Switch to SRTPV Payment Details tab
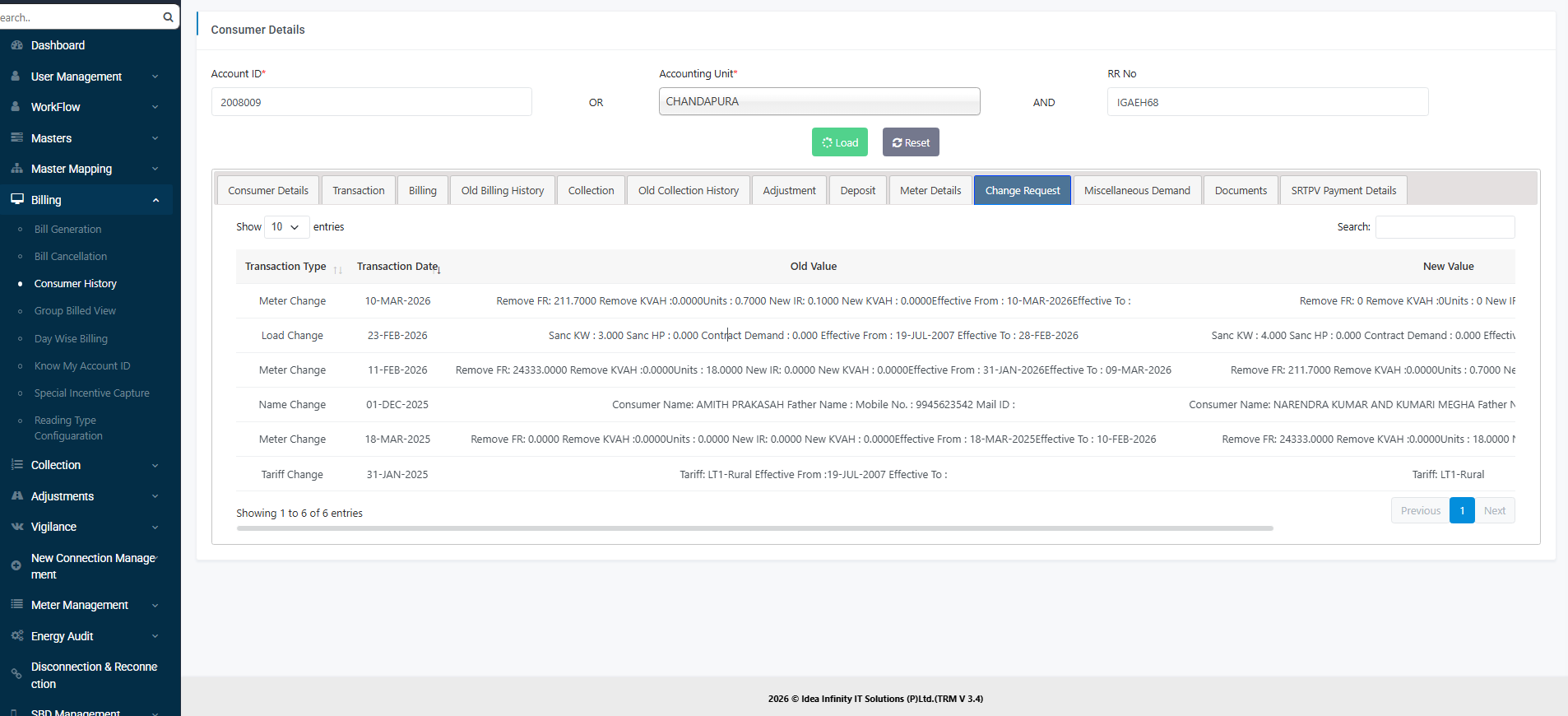This screenshot has width=1568, height=716. 1343,190
